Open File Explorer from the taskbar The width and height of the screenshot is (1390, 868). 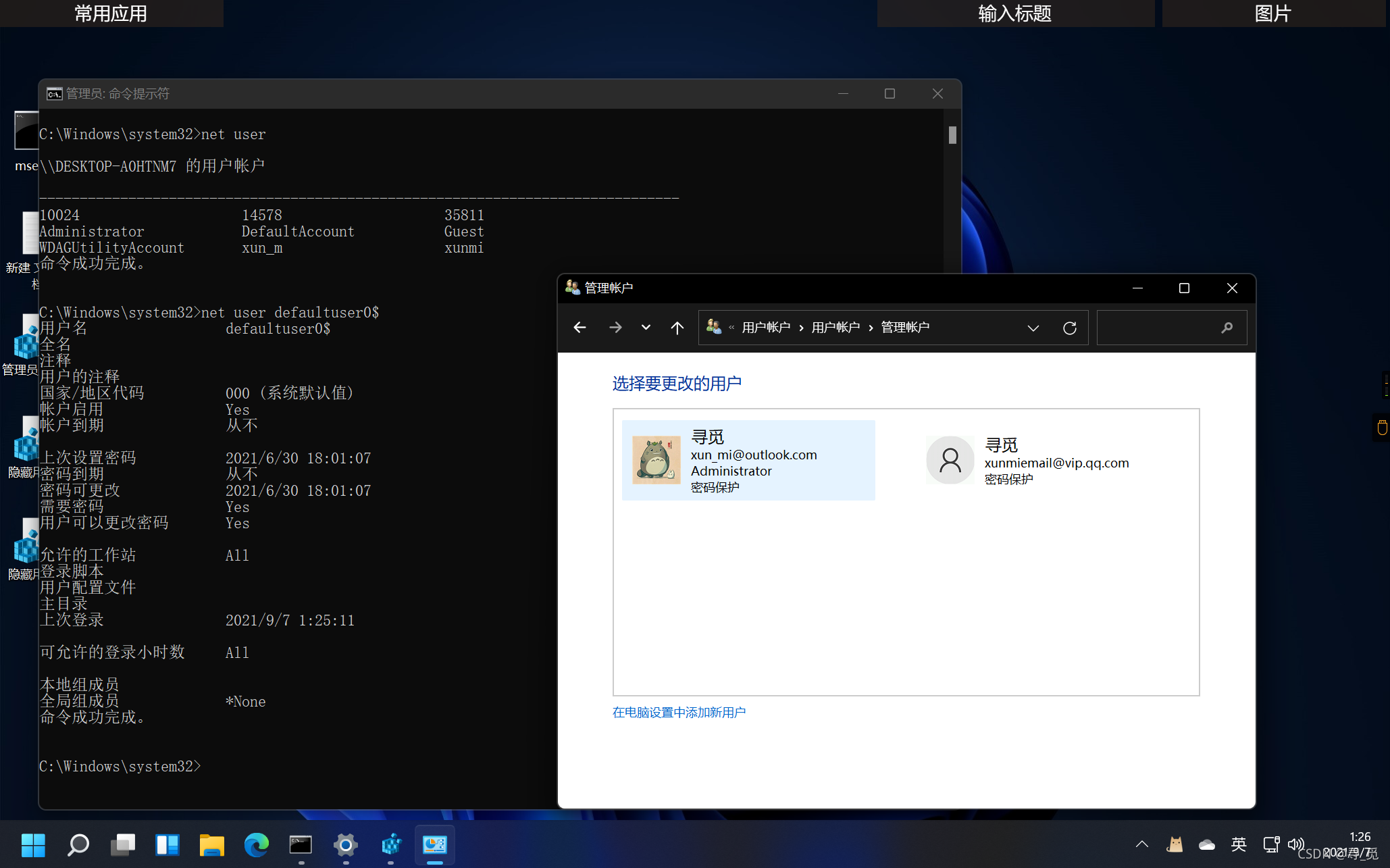point(211,844)
